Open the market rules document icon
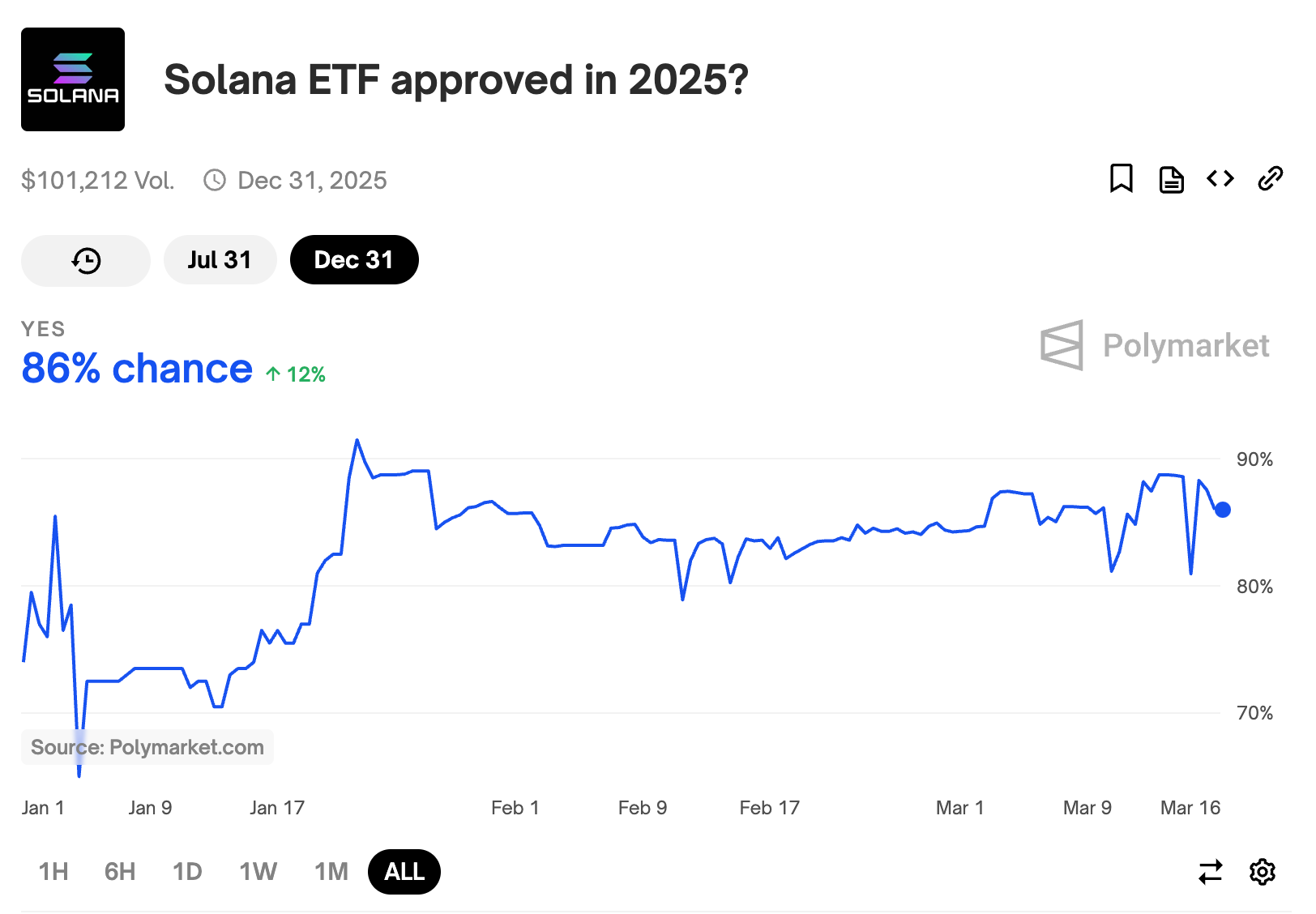1316x914 pixels. [x=1171, y=179]
